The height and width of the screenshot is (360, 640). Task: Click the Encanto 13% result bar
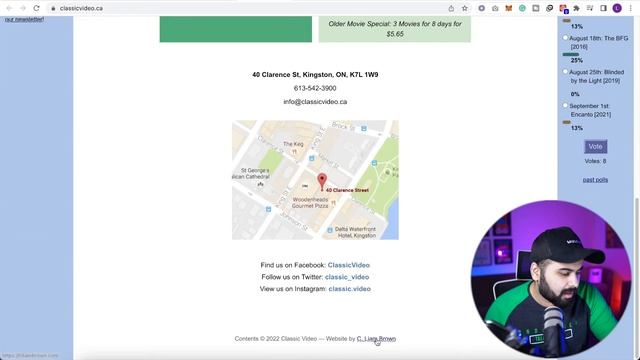567,122
